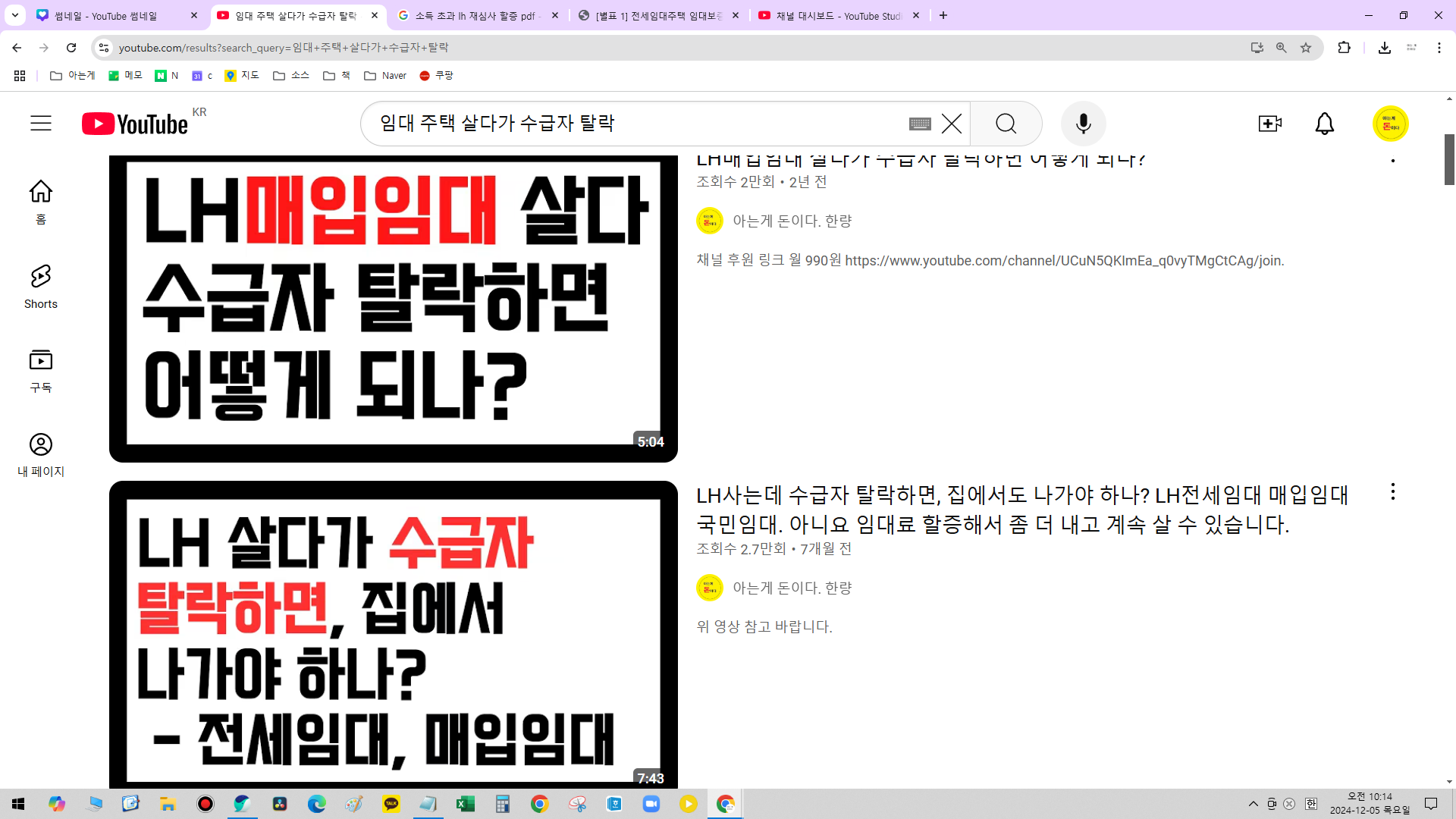Switch to the 채널 대시보드 YouTube Studio tab
This screenshot has height=819, width=1456.
pyautogui.click(x=838, y=15)
